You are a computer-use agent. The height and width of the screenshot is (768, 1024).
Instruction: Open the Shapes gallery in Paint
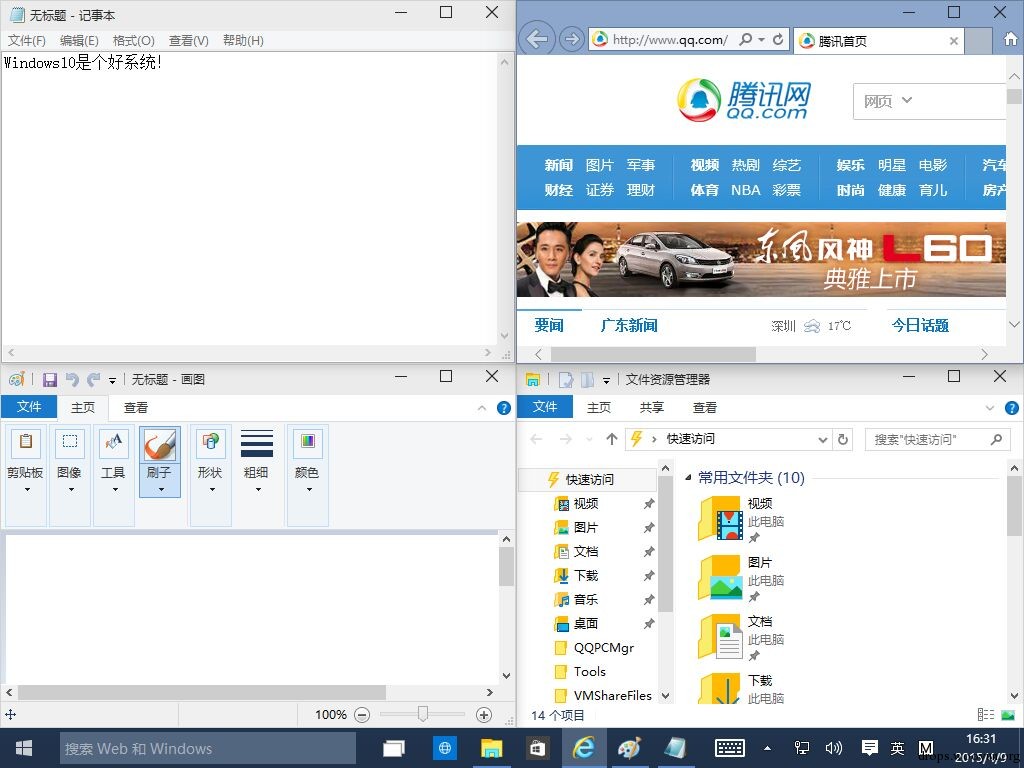(210, 460)
